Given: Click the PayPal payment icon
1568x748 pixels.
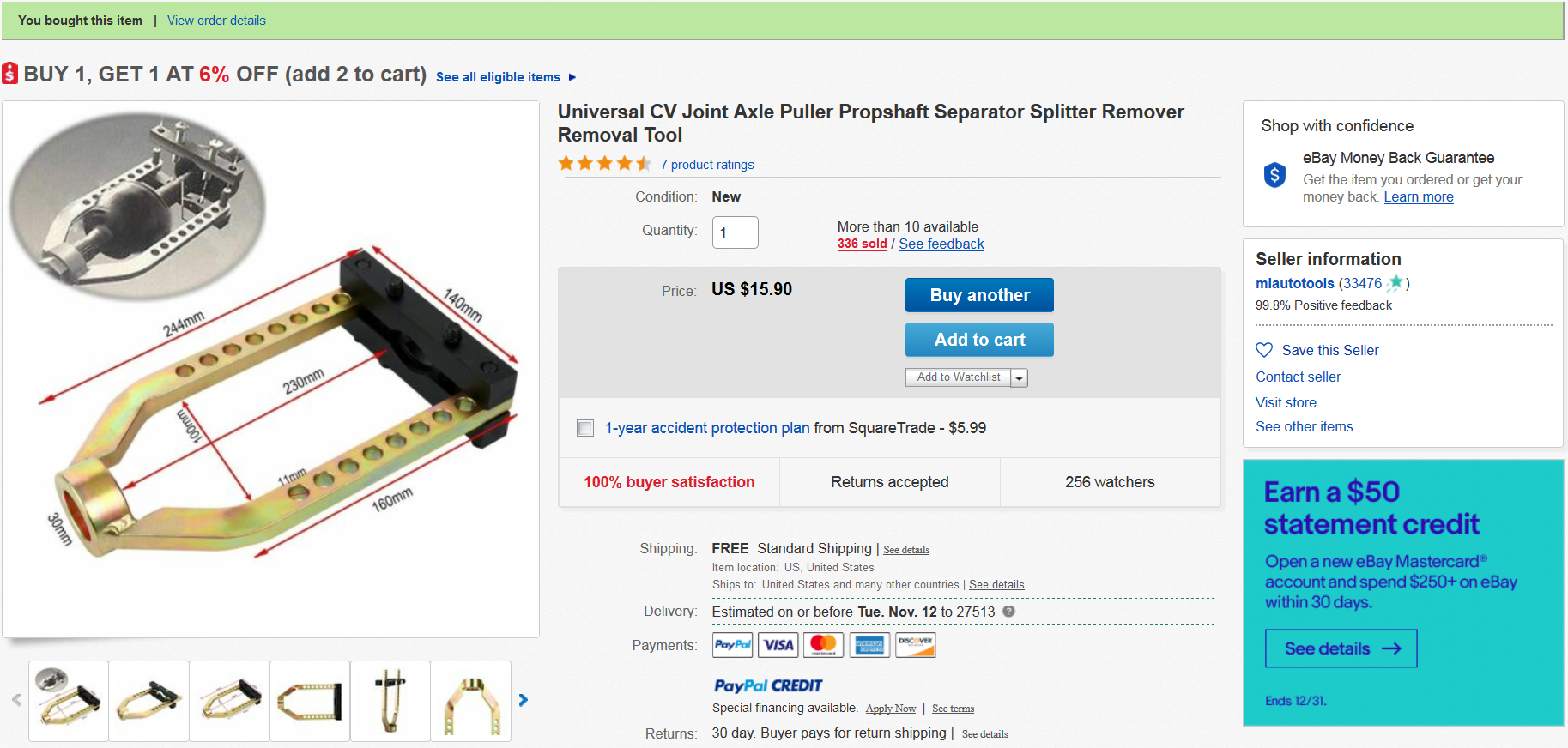Looking at the screenshot, I should tap(732, 645).
